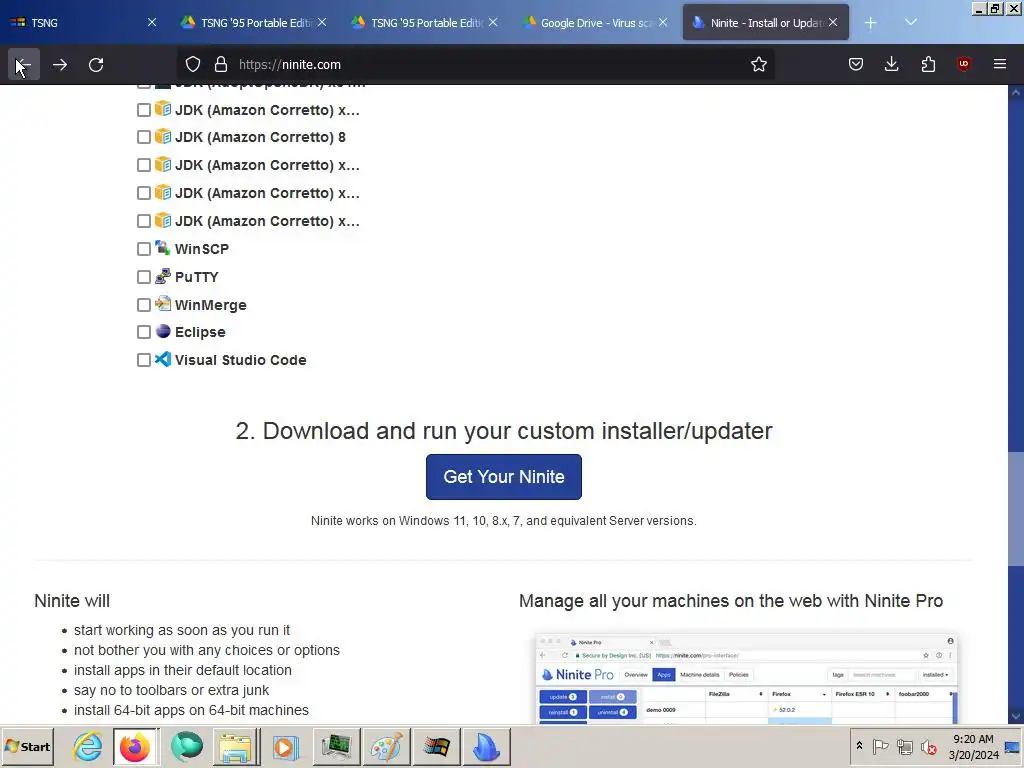Check the last JDK (Amazon Corretto) x... checkbox

pos(144,221)
